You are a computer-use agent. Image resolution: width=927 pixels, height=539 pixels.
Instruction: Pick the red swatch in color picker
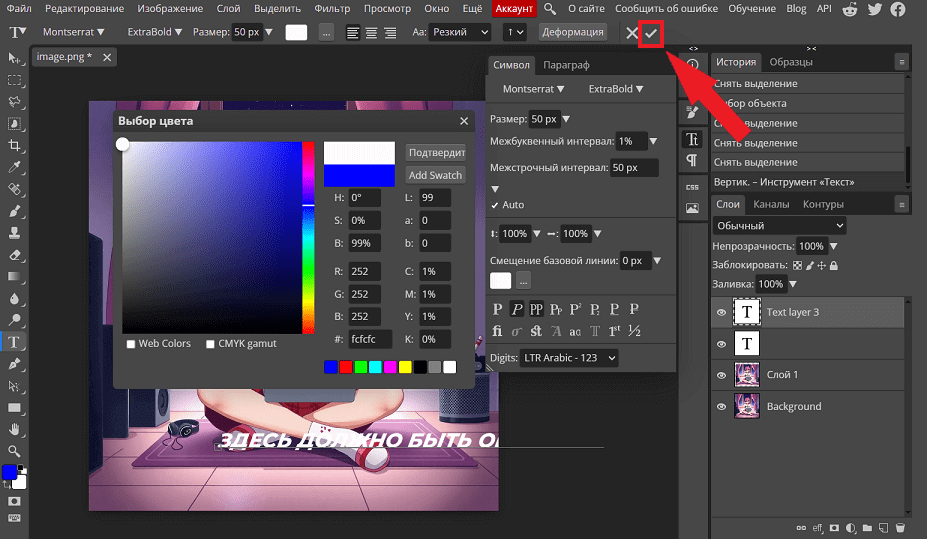(345, 367)
